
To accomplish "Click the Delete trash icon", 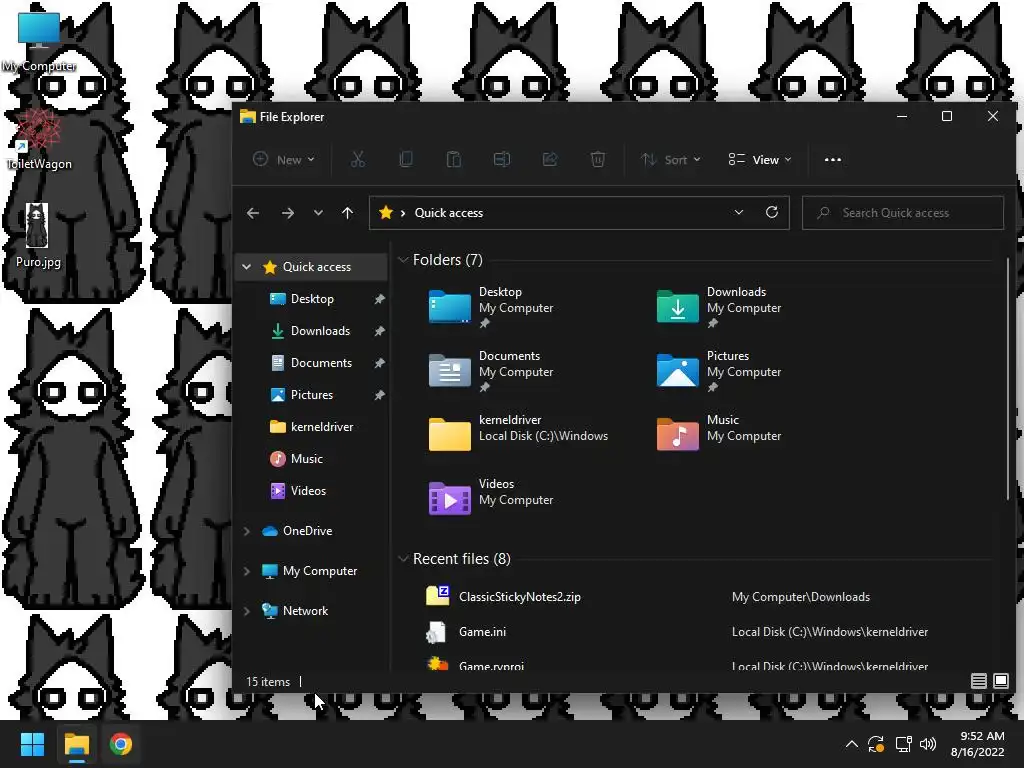I will point(598,159).
